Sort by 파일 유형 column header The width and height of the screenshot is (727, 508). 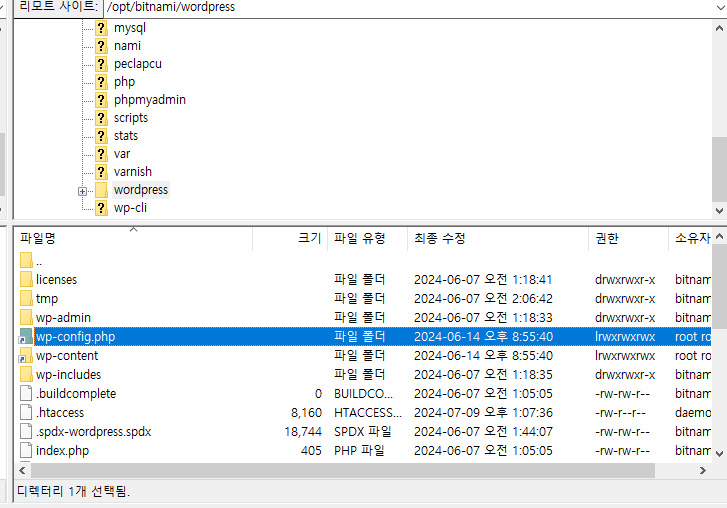(367, 239)
